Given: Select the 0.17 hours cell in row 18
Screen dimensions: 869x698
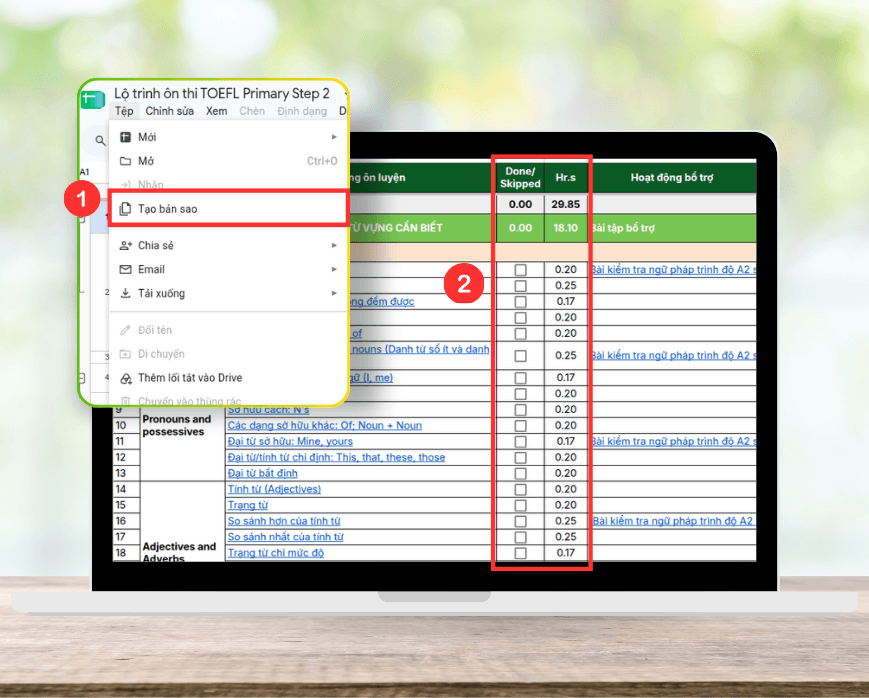Looking at the screenshot, I should (x=566, y=553).
